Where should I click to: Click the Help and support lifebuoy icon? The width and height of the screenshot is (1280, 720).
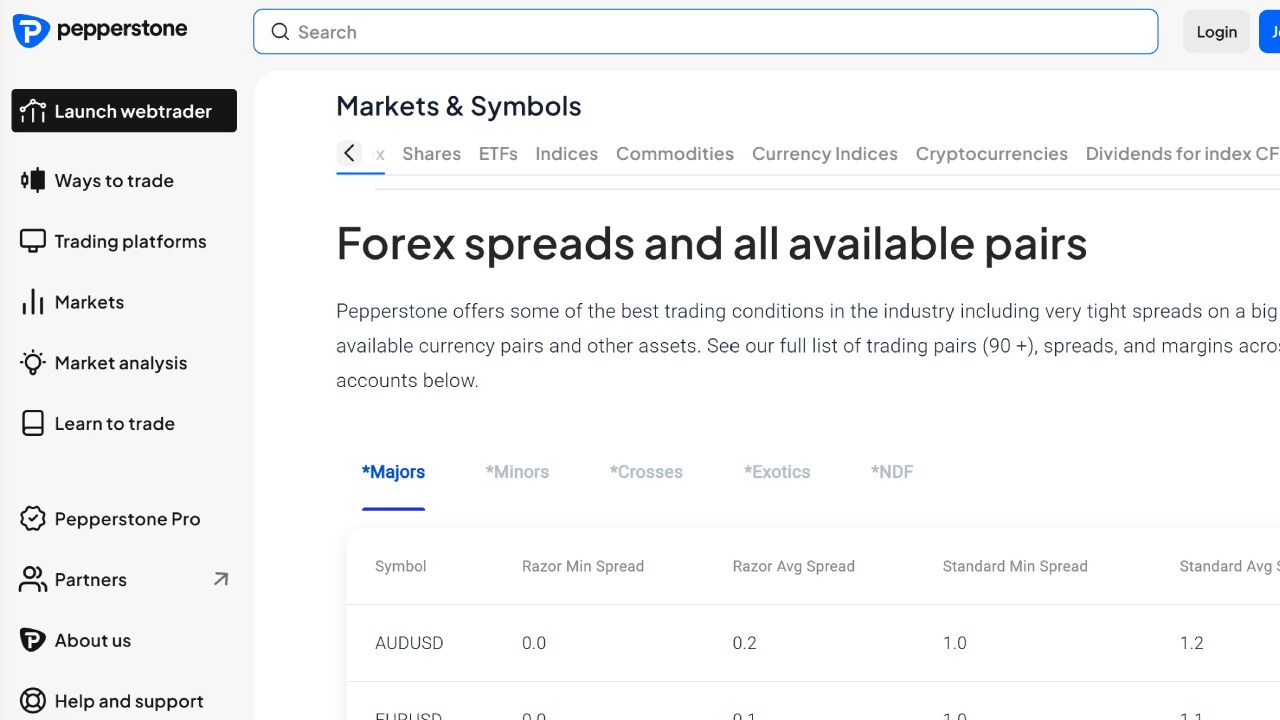[x=33, y=701]
